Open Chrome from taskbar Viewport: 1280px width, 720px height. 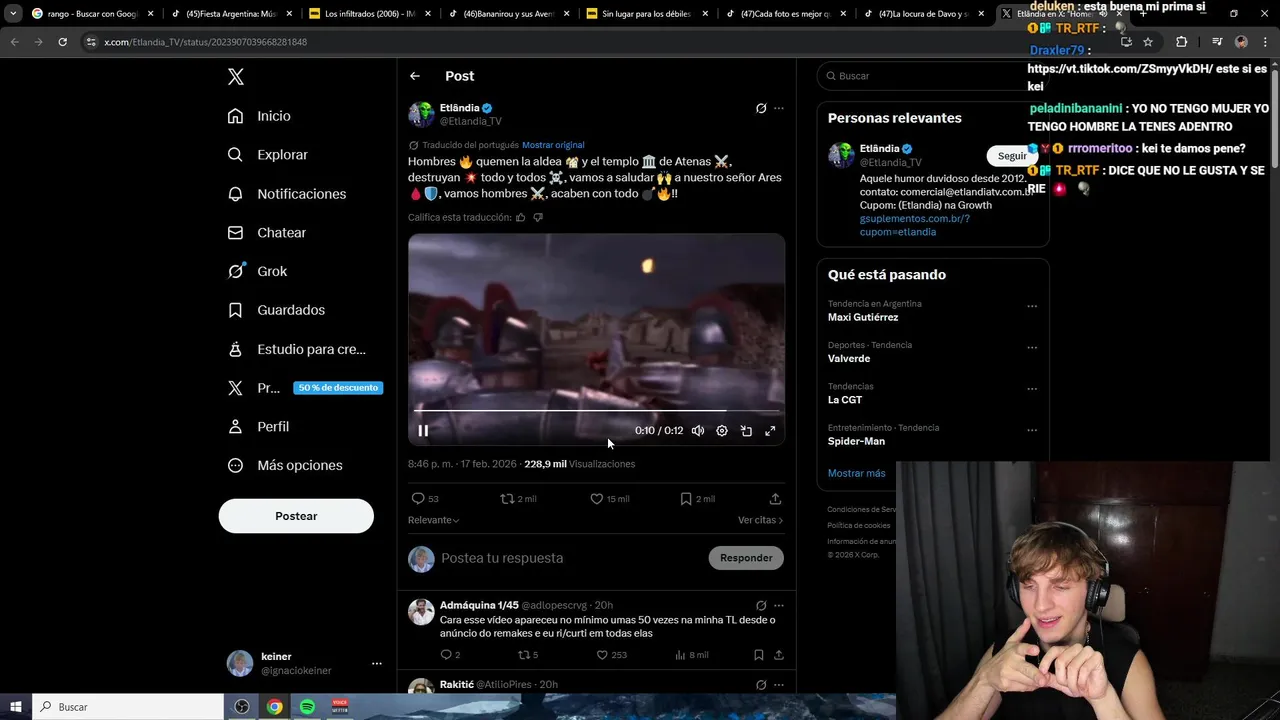click(x=274, y=707)
